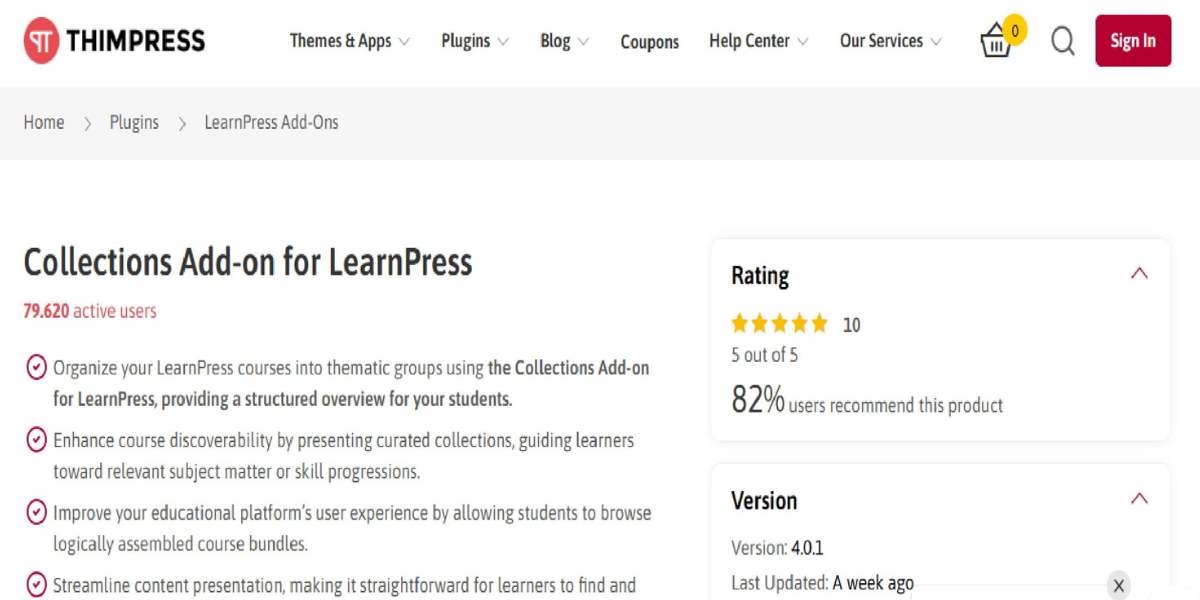The image size is (1200, 600).
Task: Open the Help Center dropdown
Action: tap(751, 41)
